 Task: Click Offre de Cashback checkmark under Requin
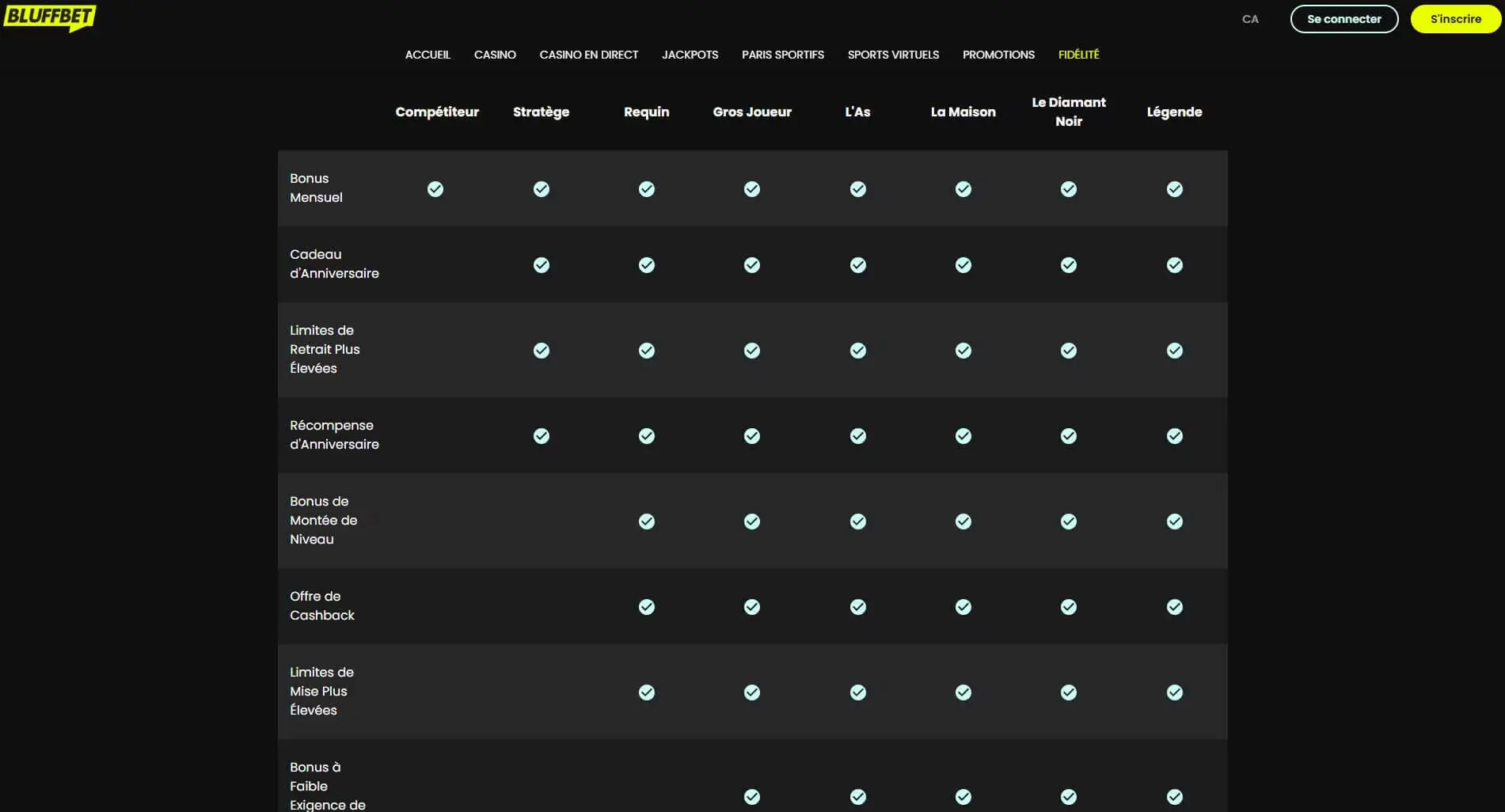coord(647,607)
